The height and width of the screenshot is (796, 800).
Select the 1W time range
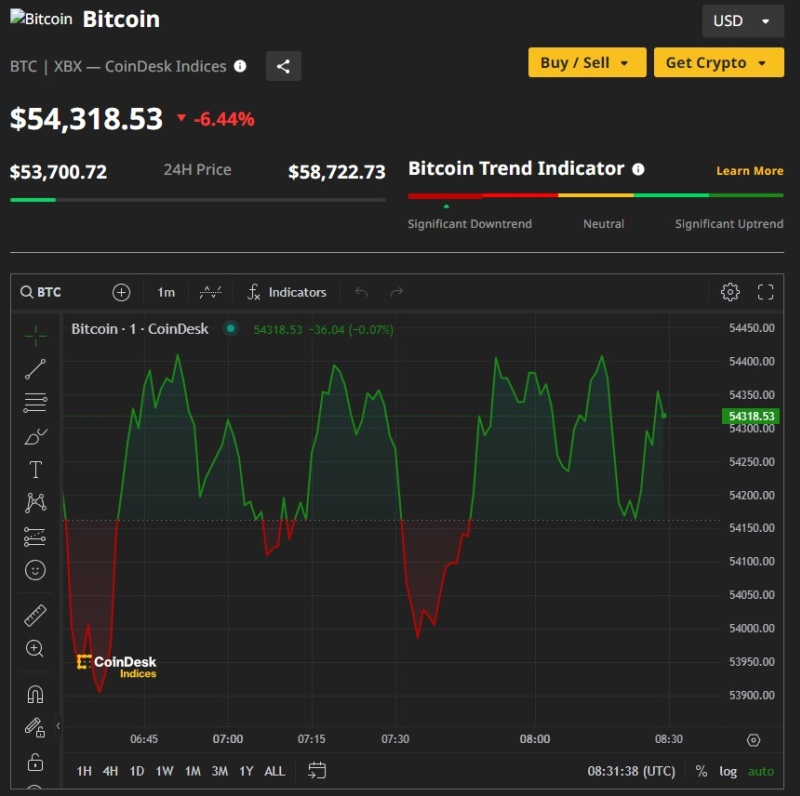pyautogui.click(x=164, y=771)
